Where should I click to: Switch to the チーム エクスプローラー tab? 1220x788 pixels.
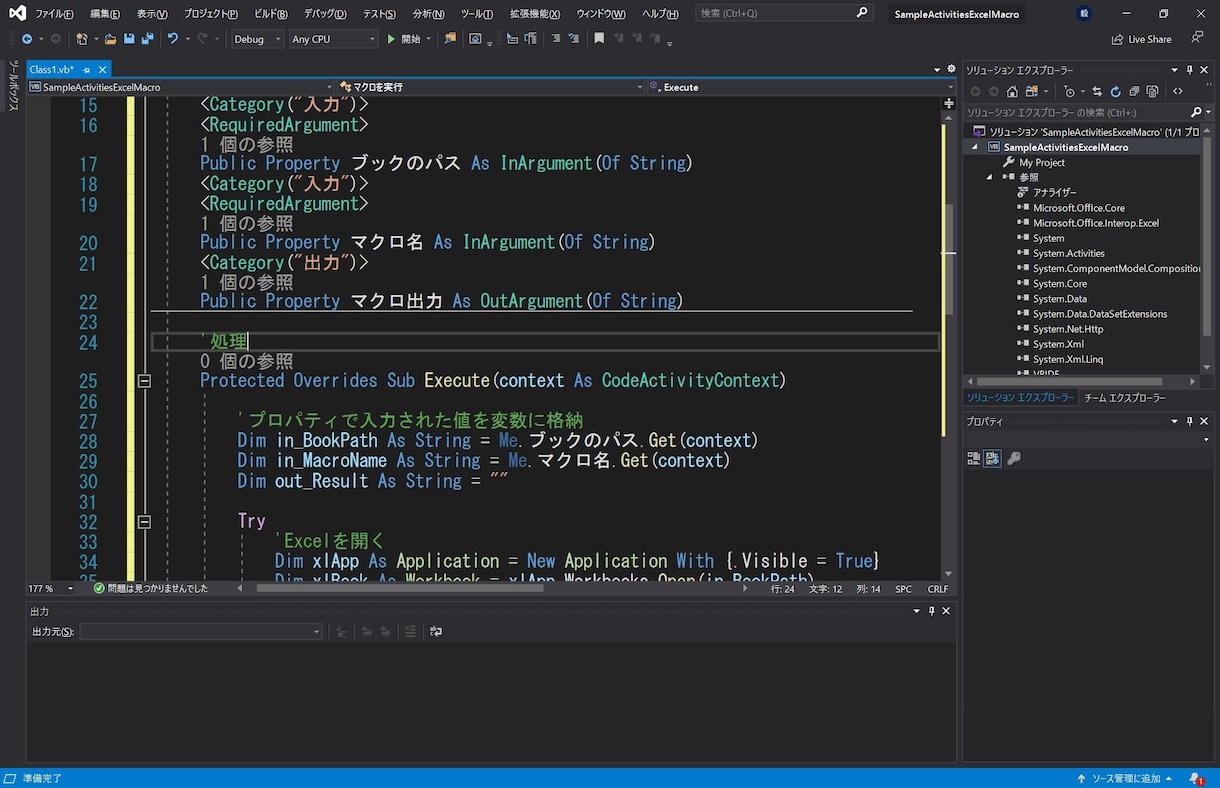1125,397
